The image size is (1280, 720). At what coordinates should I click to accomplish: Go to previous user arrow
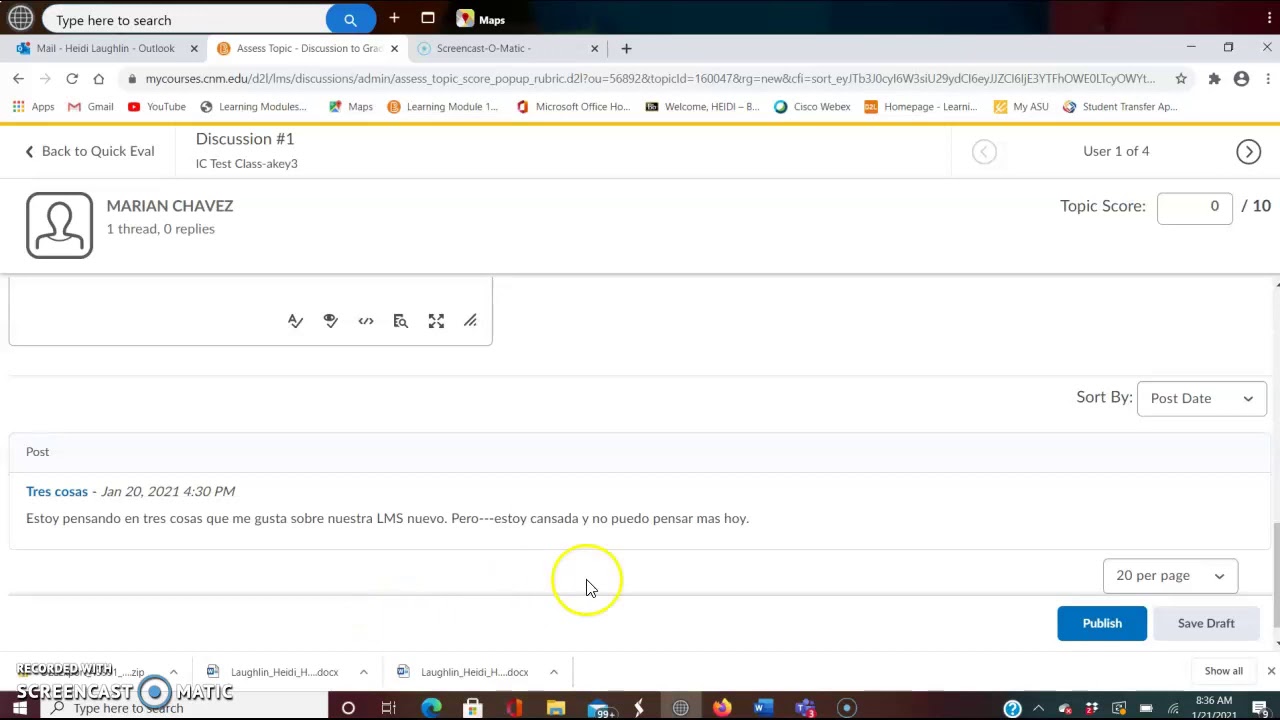(984, 151)
